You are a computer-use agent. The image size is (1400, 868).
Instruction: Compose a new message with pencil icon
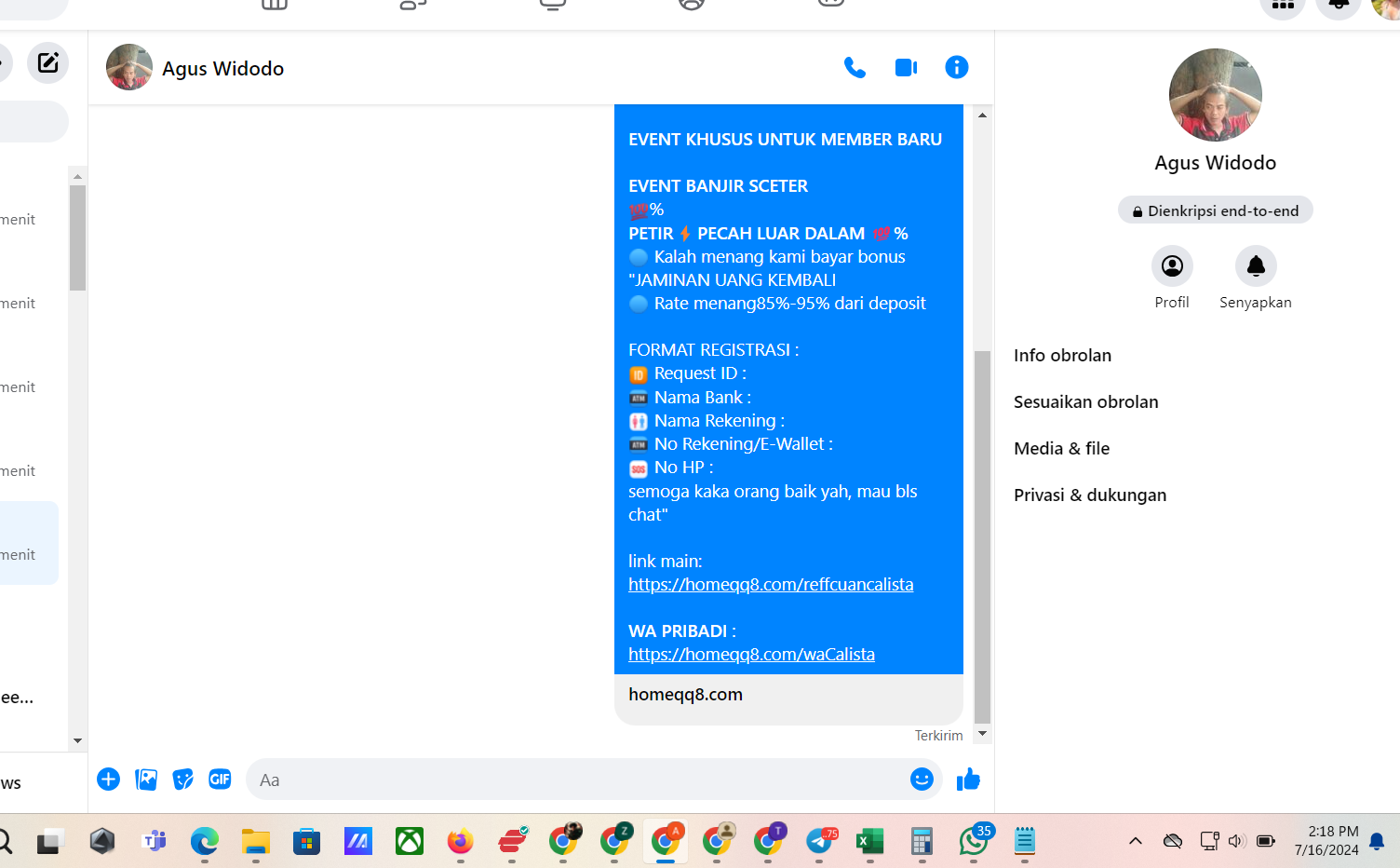click(47, 63)
